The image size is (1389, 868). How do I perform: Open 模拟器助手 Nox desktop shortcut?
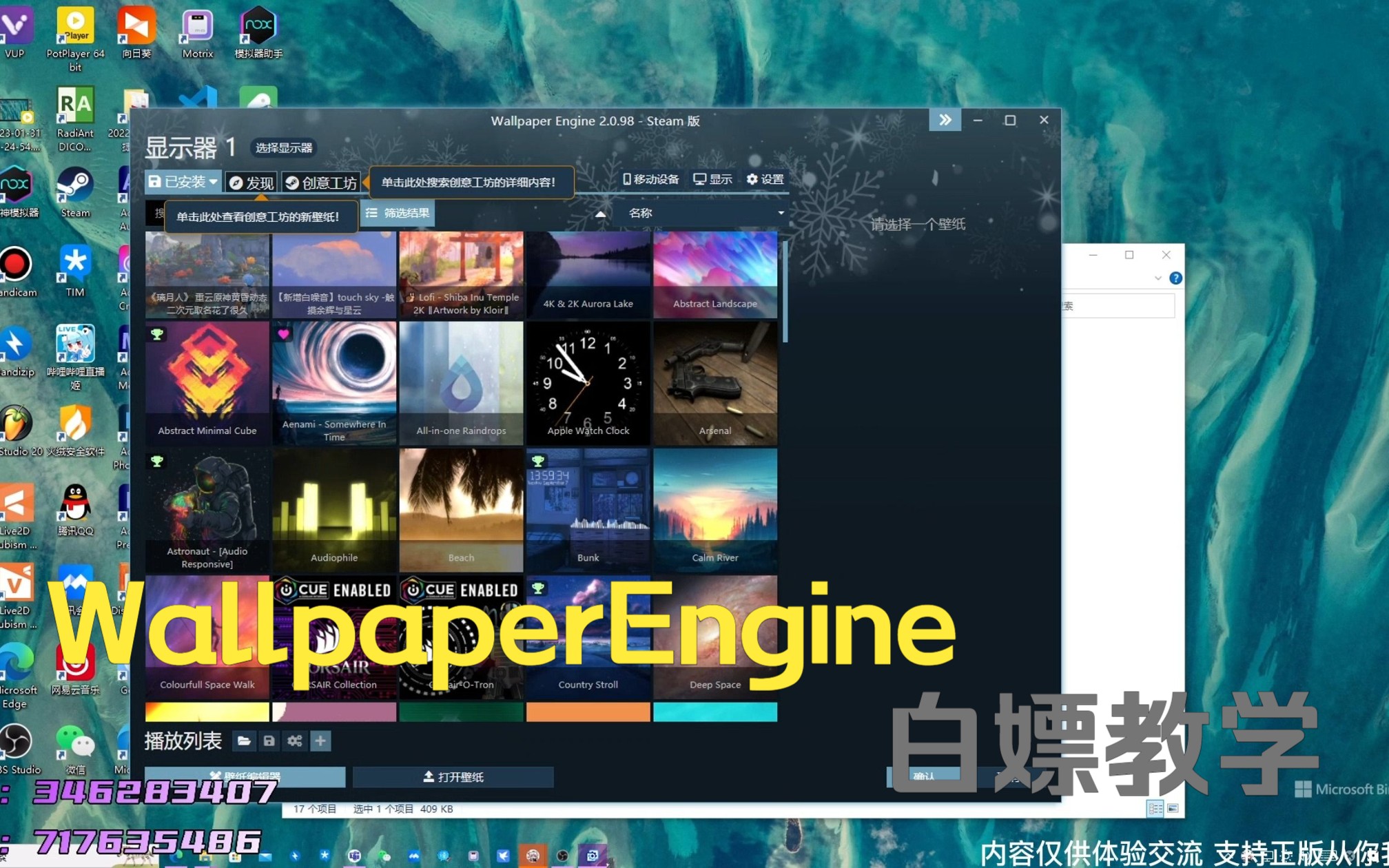258,32
